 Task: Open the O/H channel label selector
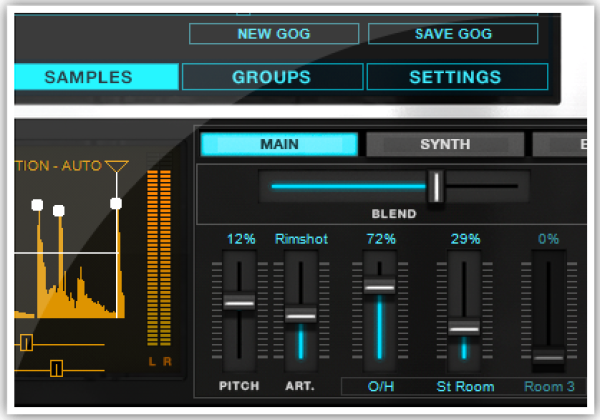pyautogui.click(x=379, y=386)
